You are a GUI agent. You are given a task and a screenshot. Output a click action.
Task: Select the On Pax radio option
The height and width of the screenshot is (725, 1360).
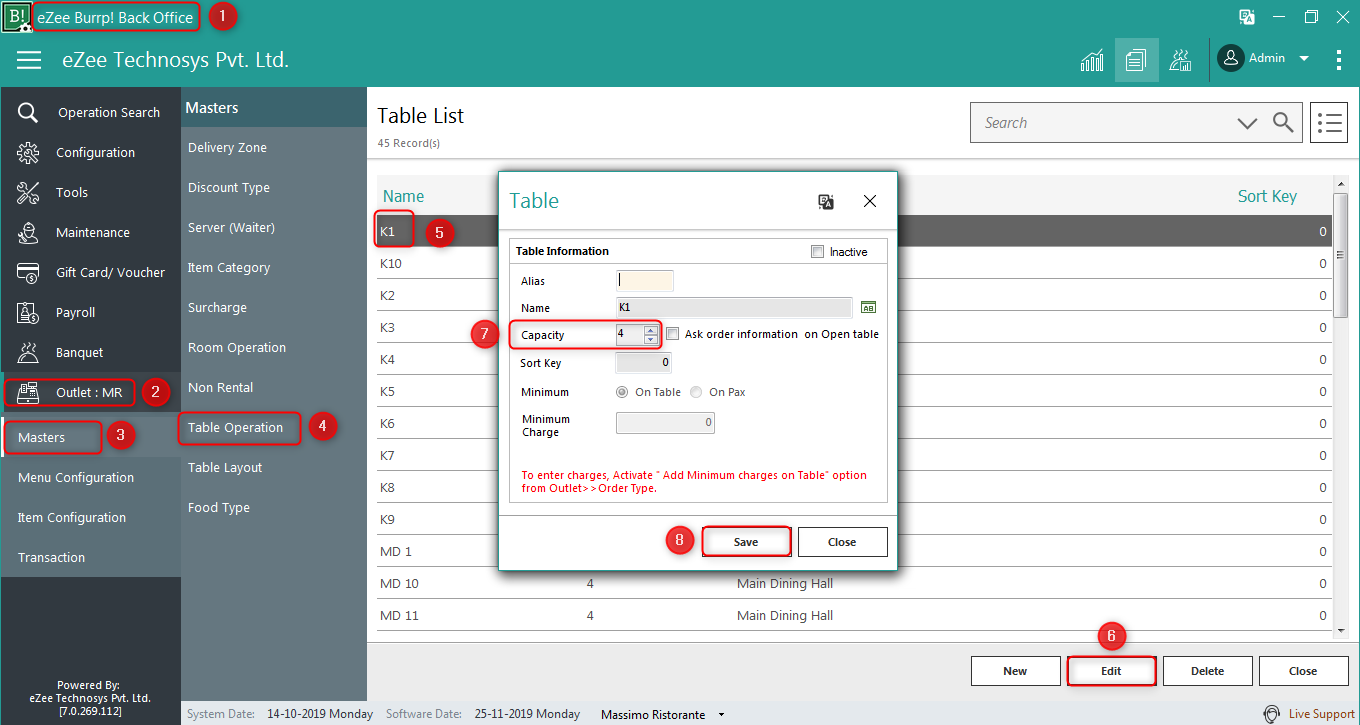pyautogui.click(x=696, y=392)
